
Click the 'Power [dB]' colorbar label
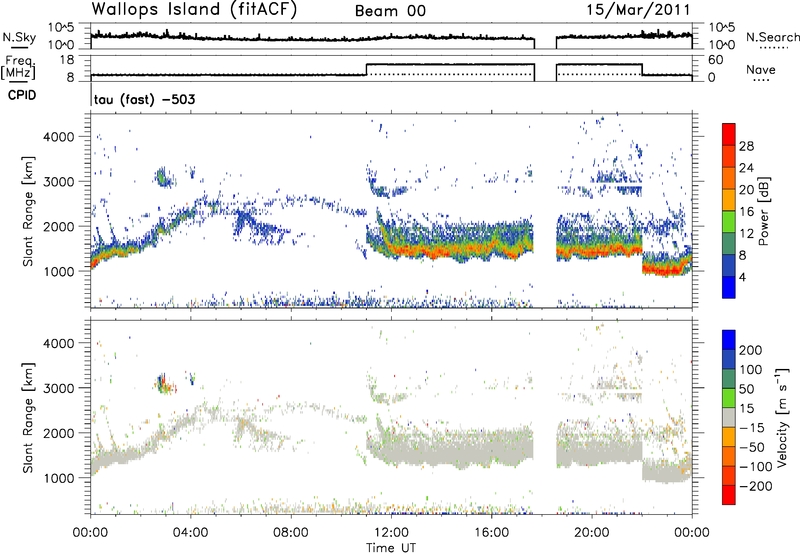pos(763,211)
